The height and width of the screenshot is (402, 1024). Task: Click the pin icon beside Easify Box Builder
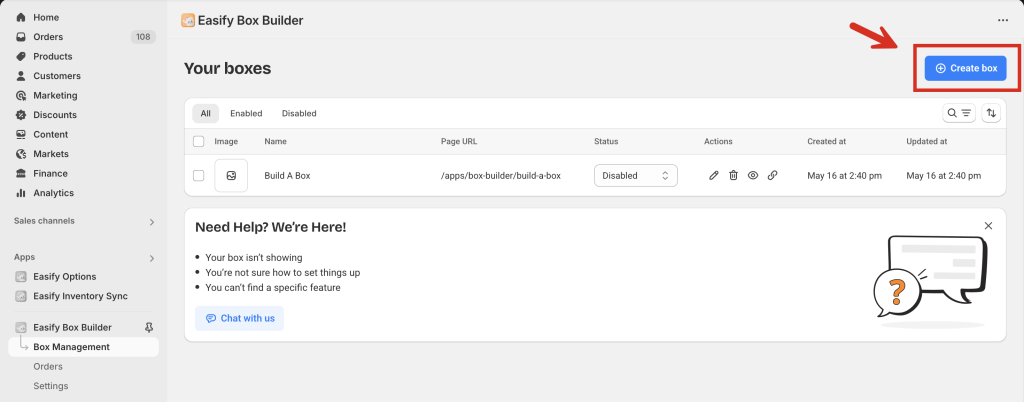[149, 328]
